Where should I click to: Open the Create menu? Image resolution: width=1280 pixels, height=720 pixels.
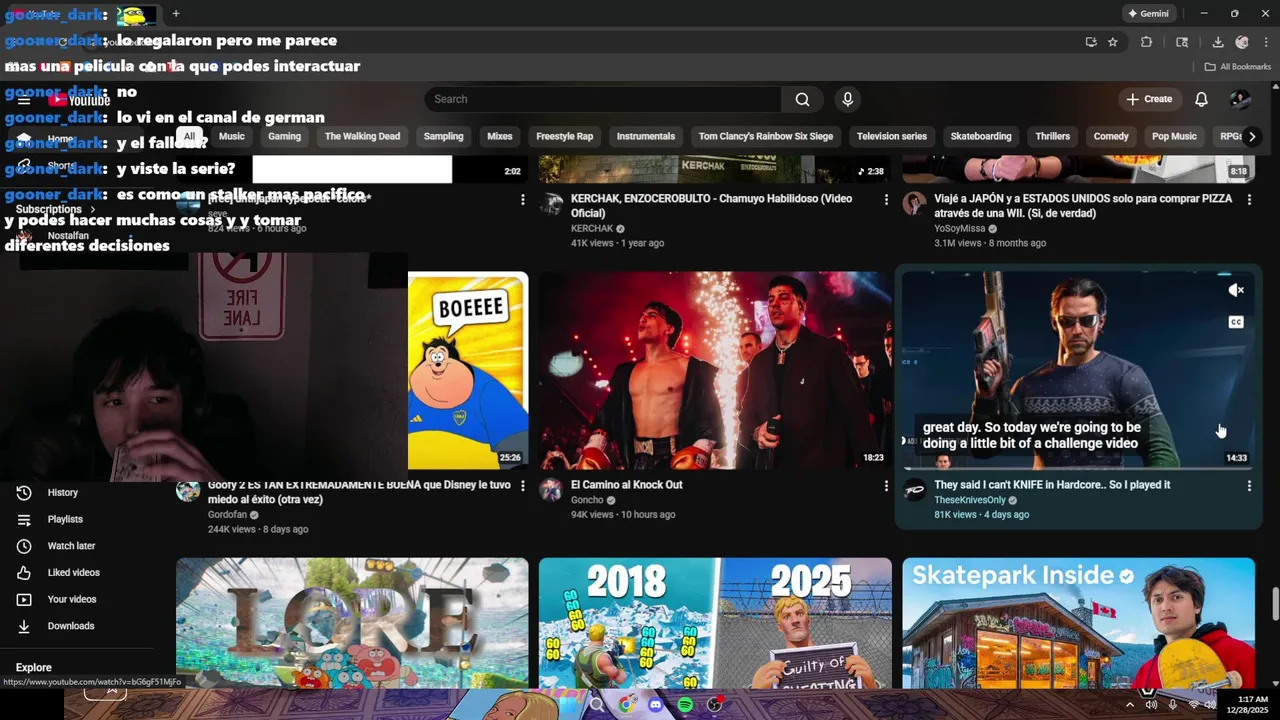coord(1149,99)
